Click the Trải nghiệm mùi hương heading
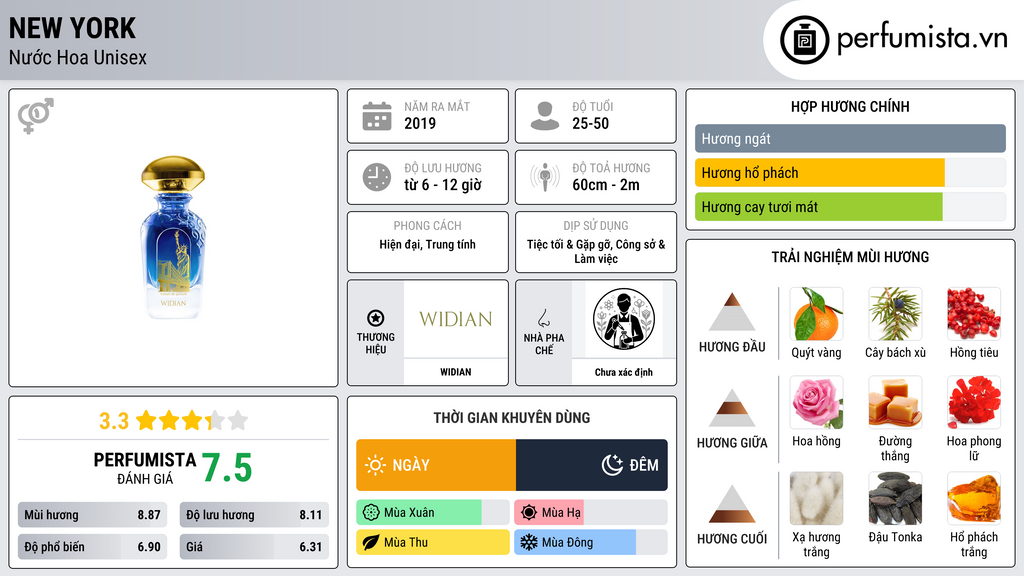This screenshot has height=576, width=1024. click(x=850, y=257)
